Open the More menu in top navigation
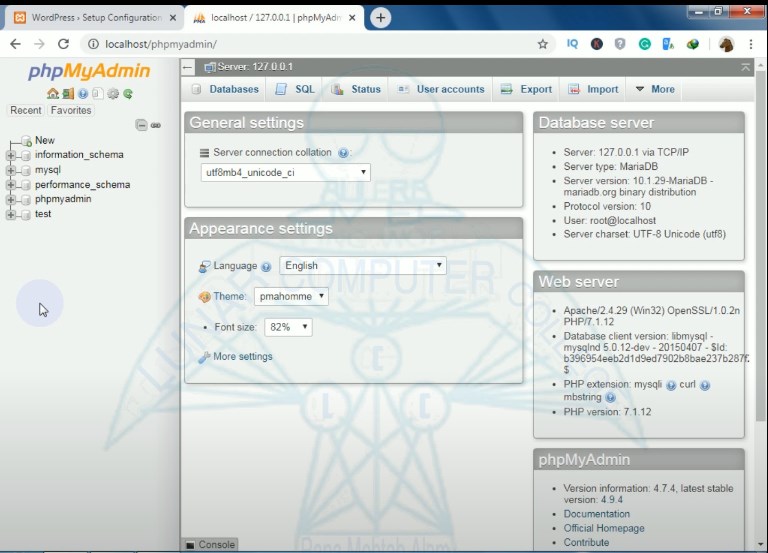 pyautogui.click(x=654, y=89)
